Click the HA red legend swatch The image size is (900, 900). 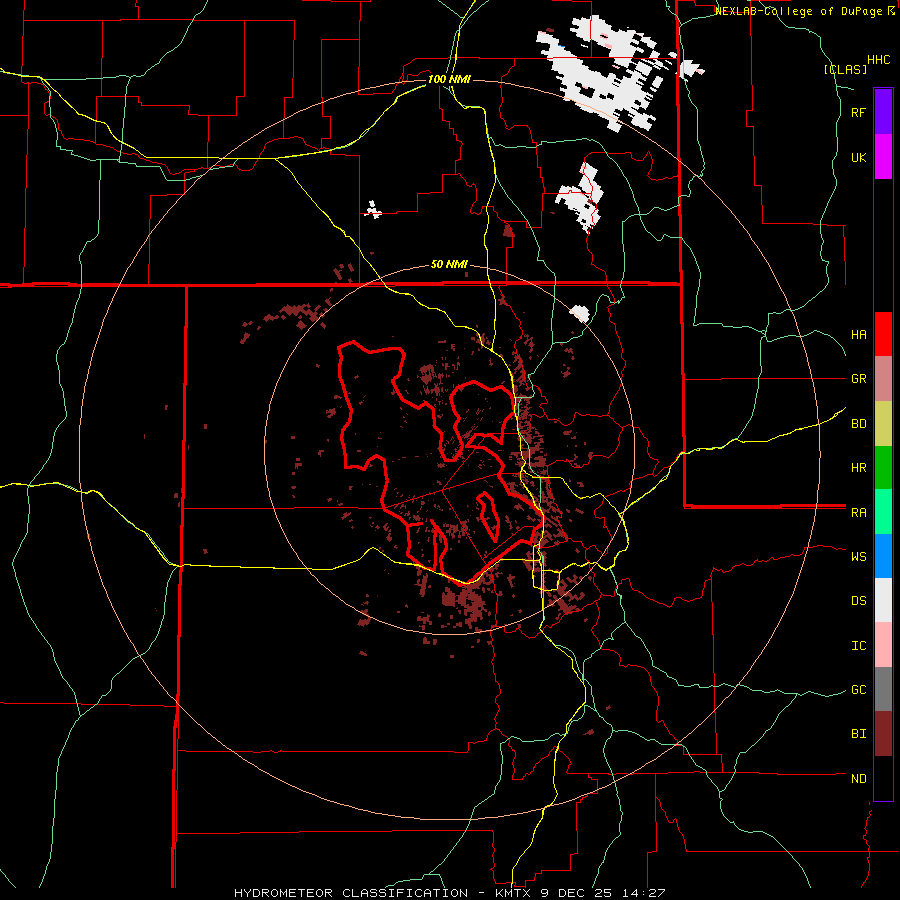pos(883,334)
